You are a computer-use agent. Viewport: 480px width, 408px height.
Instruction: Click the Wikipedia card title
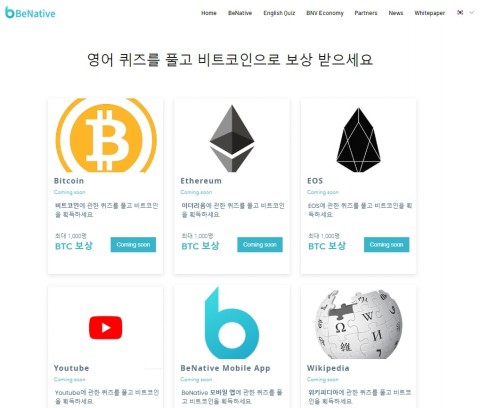pyautogui.click(x=328, y=368)
